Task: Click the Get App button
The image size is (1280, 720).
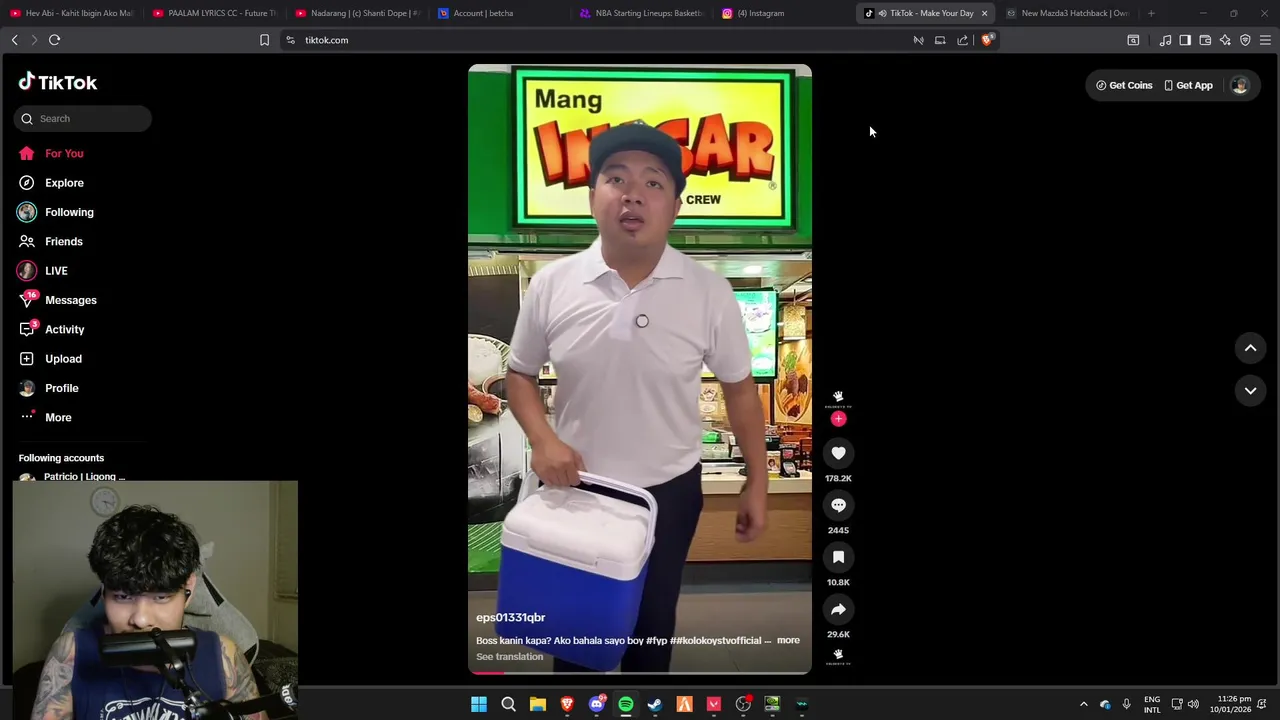Action: coord(1188,85)
